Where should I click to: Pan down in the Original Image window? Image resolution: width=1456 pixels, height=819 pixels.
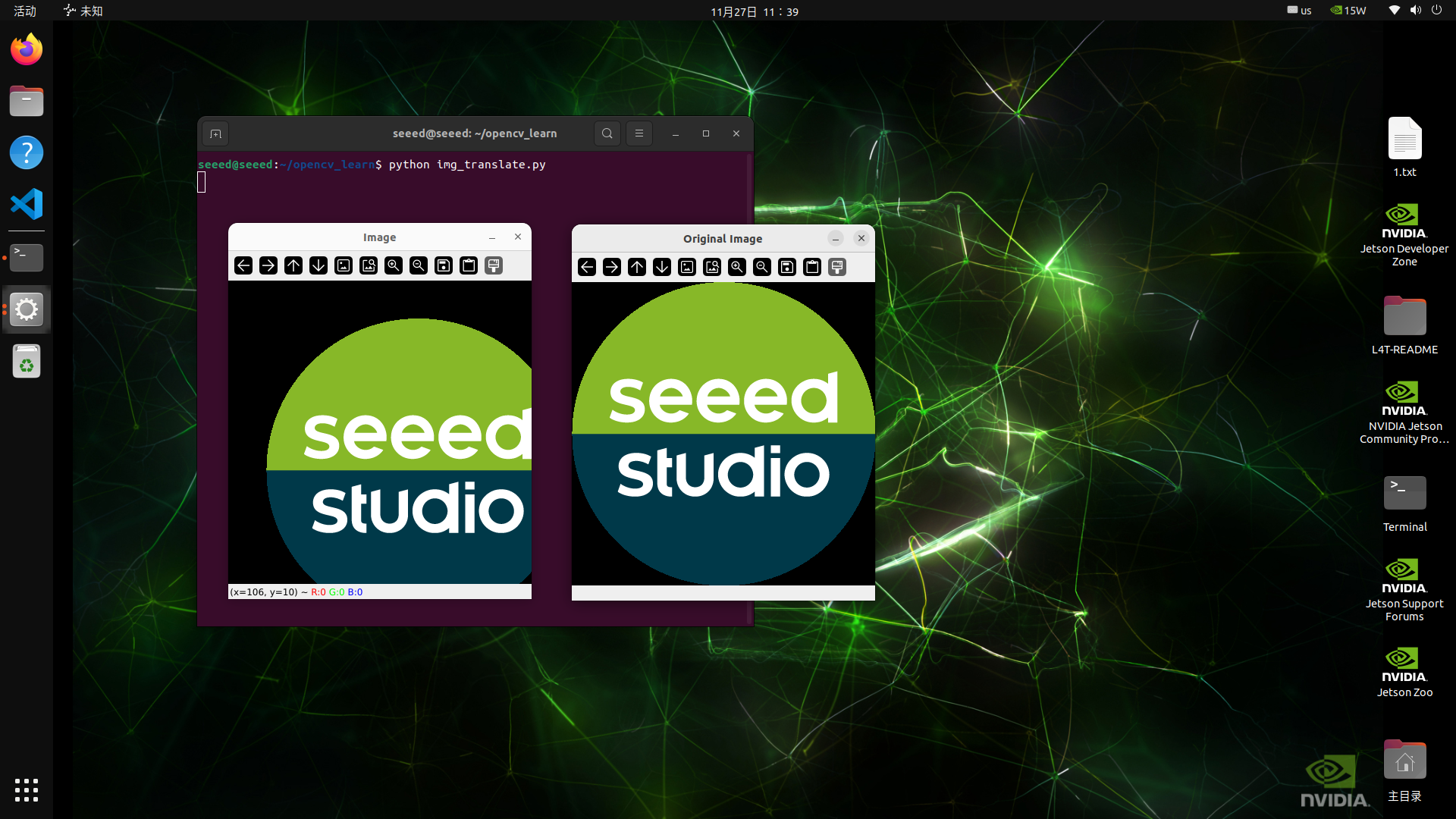pyautogui.click(x=662, y=267)
